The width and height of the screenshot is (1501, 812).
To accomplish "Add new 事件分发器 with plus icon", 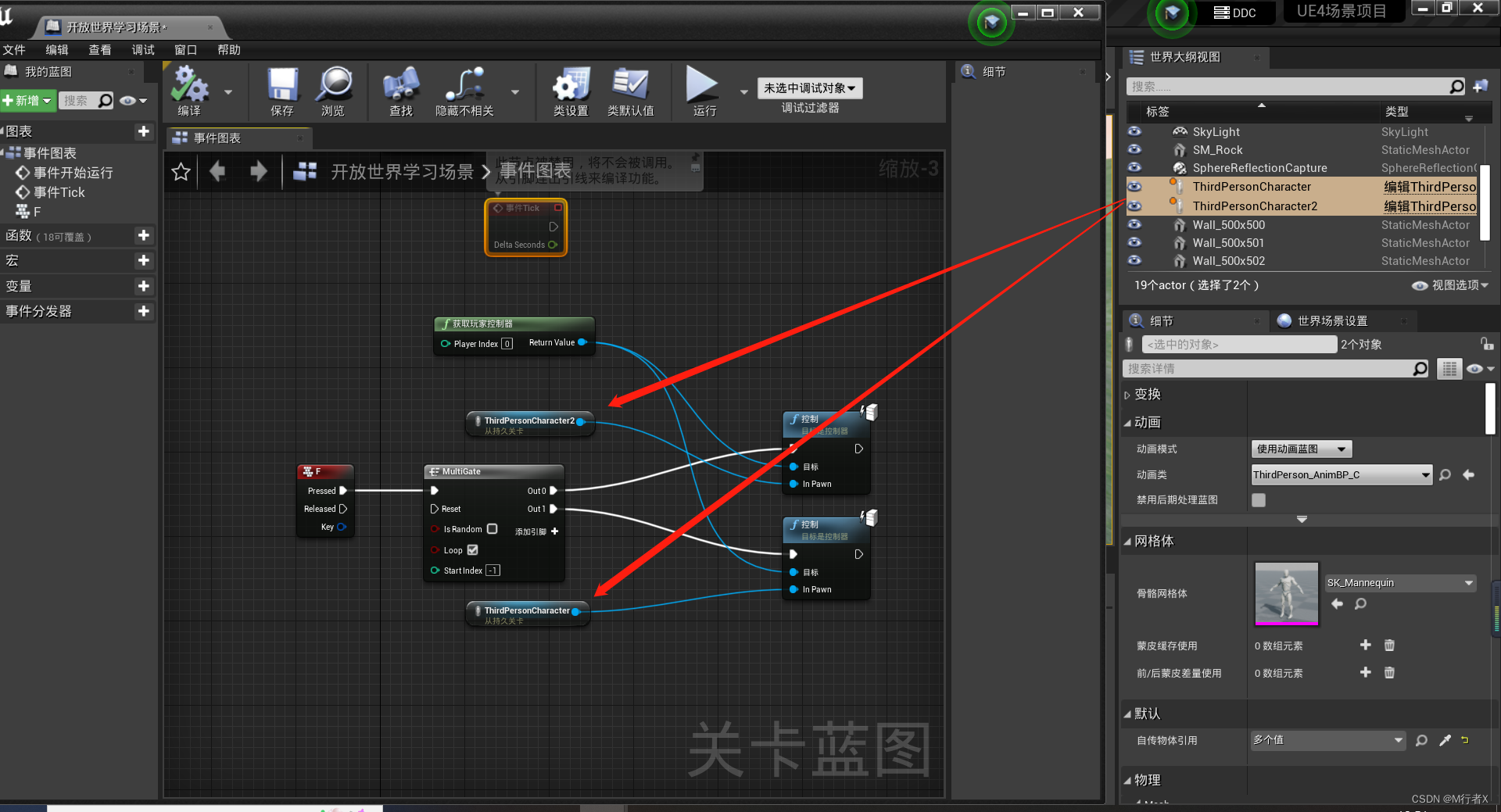I will 144,311.
